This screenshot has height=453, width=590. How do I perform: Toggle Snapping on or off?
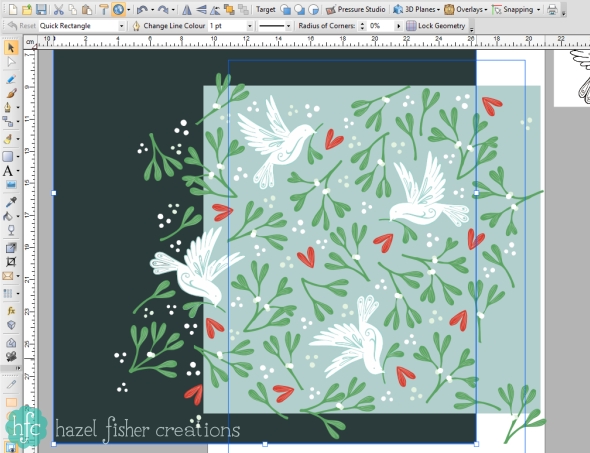tap(513, 9)
